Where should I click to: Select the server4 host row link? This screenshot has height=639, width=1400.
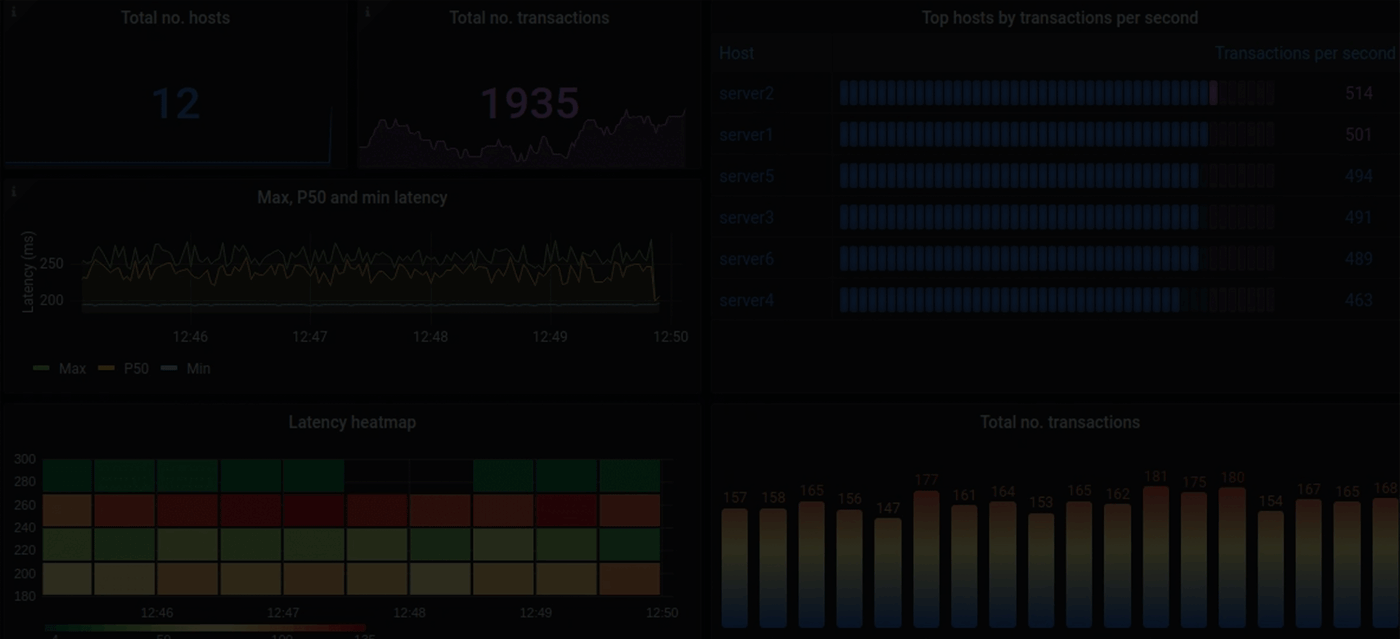point(746,300)
